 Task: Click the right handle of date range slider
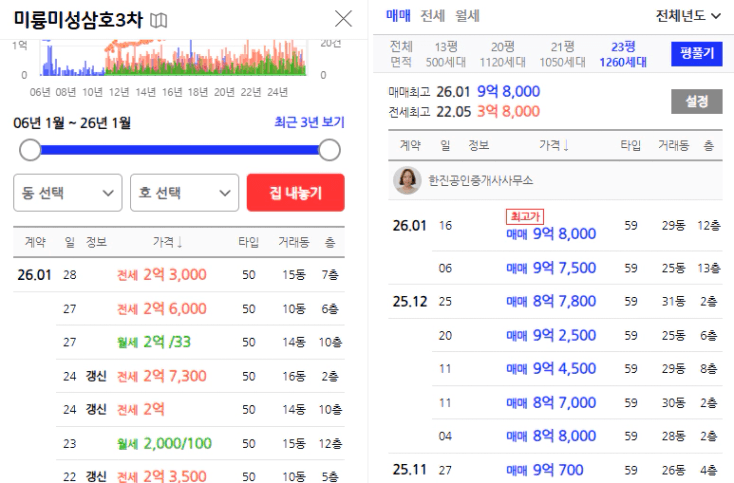329,150
